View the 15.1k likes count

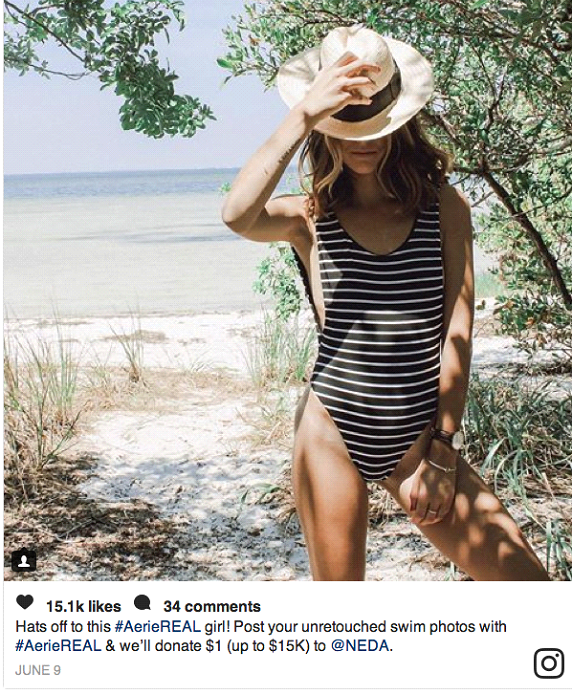click(x=83, y=606)
